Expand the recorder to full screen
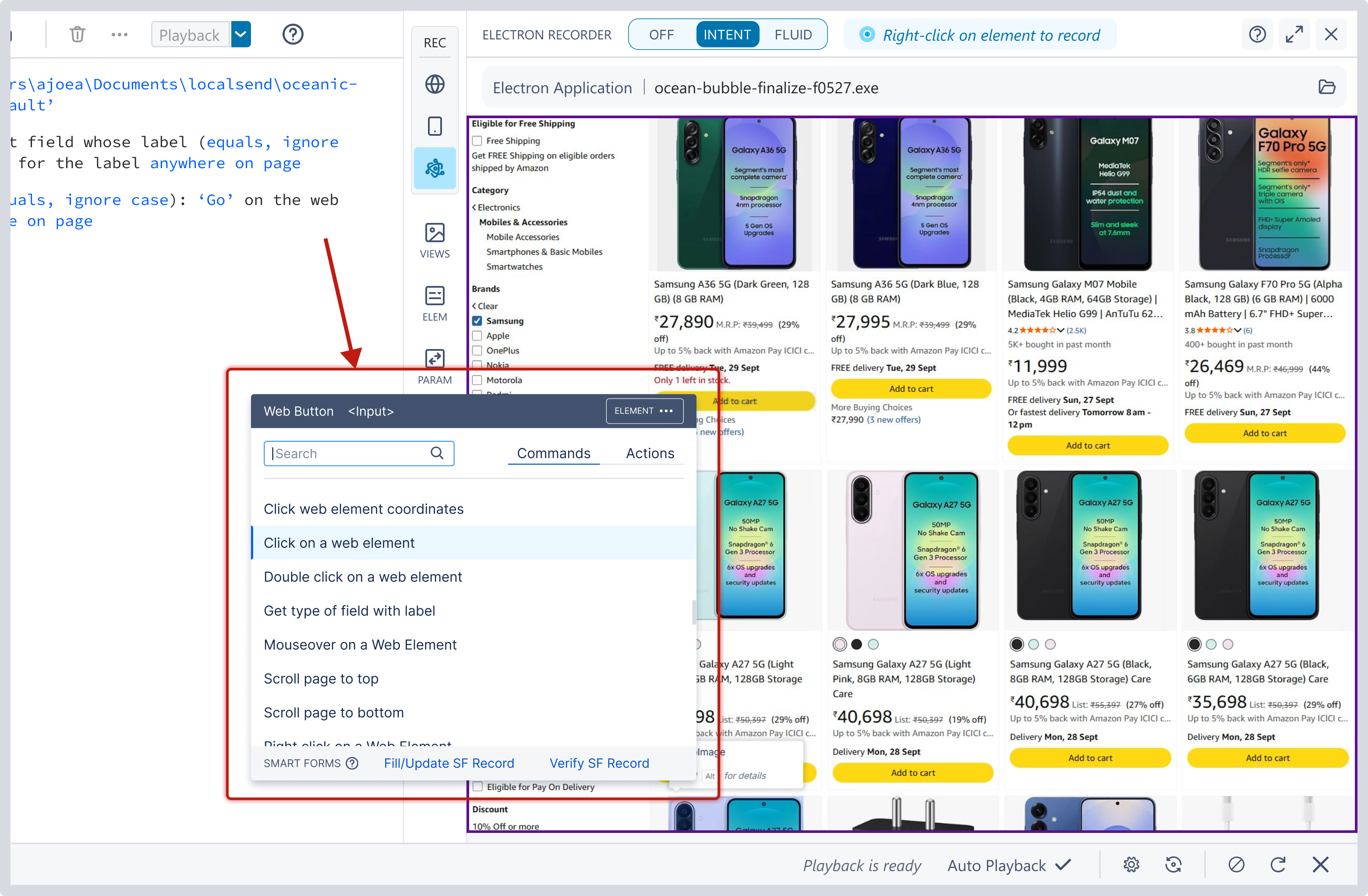Viewport: 1368px width, 896px height. coord(1294,35)
